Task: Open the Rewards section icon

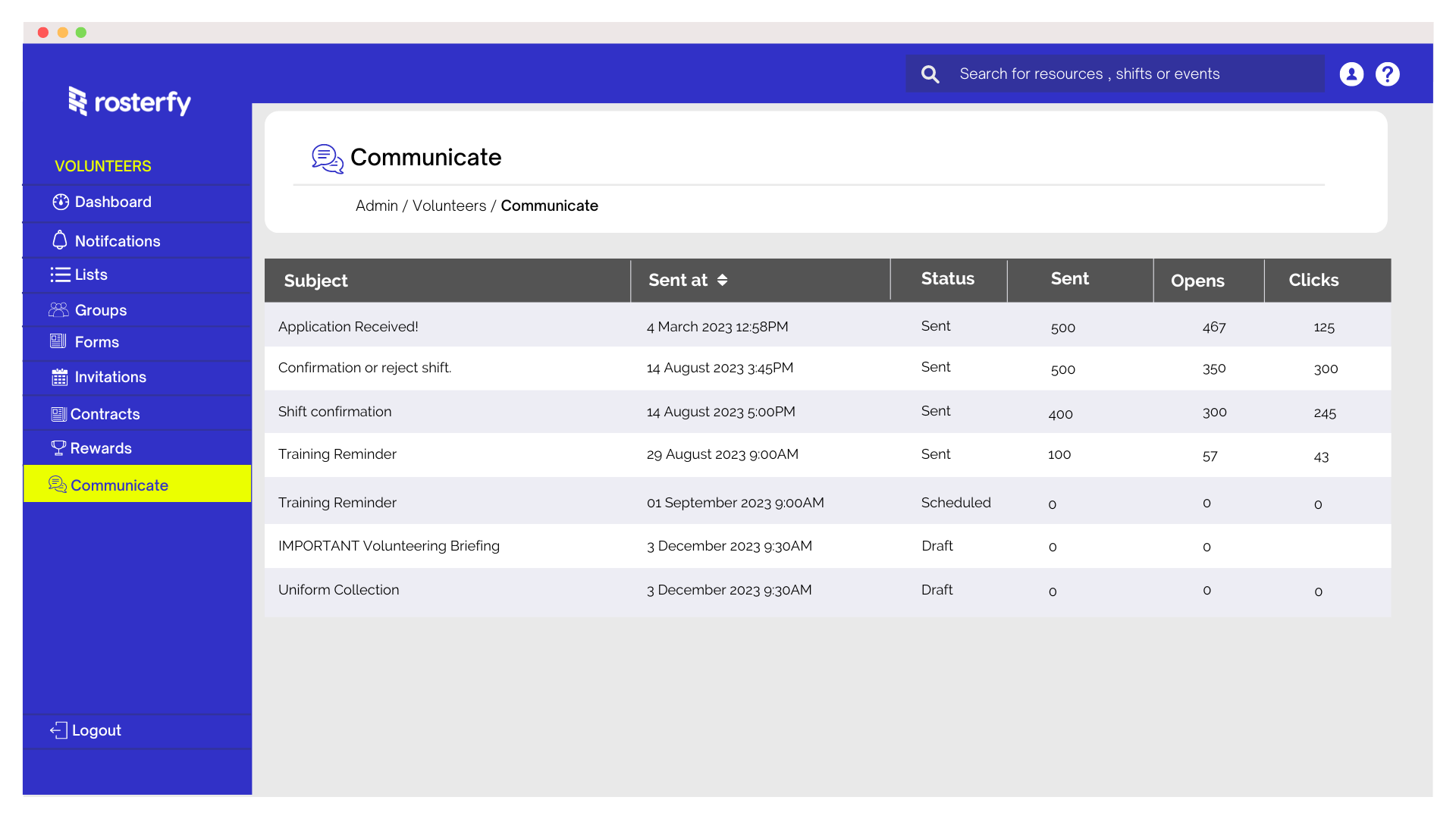Action: (x=57, y=447)
